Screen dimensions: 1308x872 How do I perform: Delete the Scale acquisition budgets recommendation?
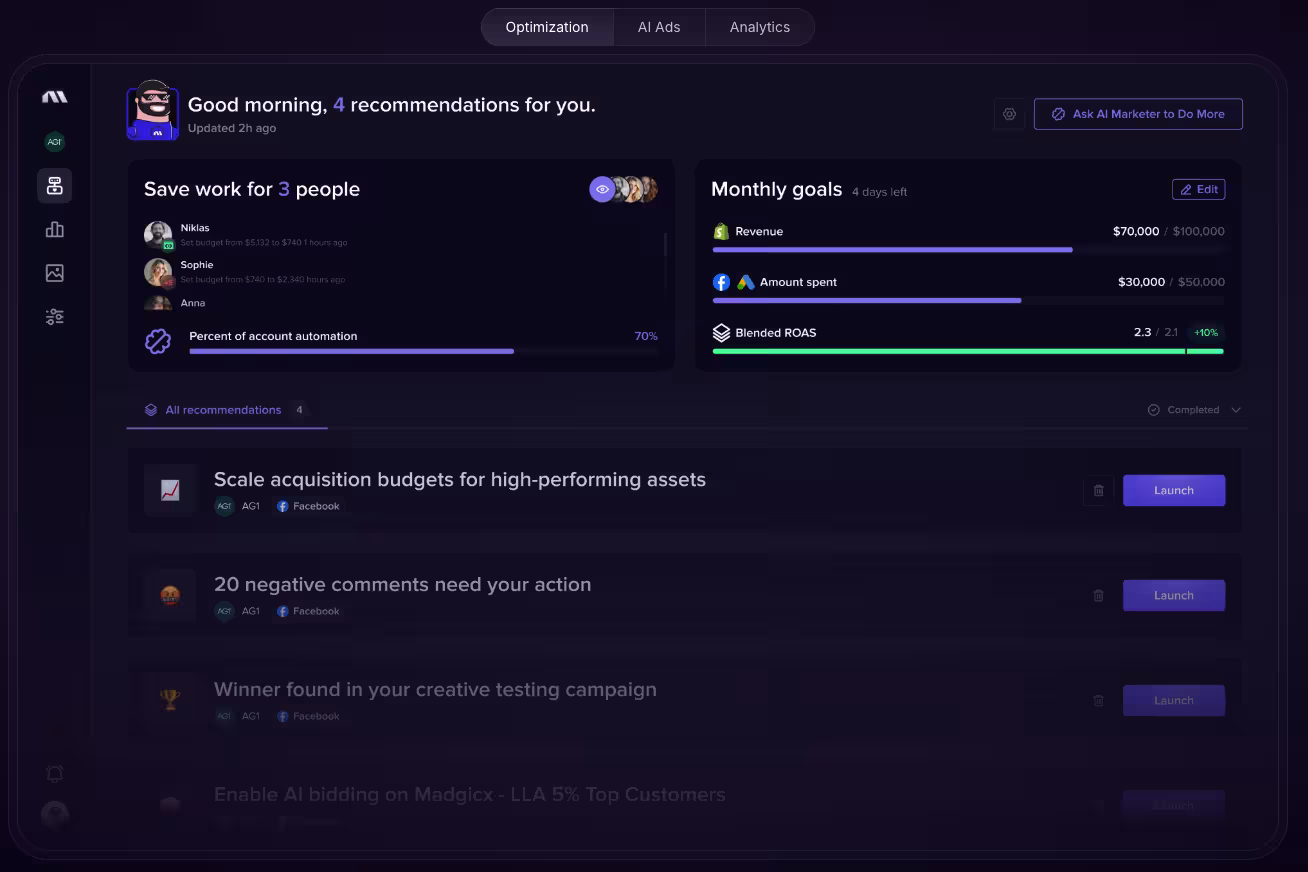coord(1098,491)
